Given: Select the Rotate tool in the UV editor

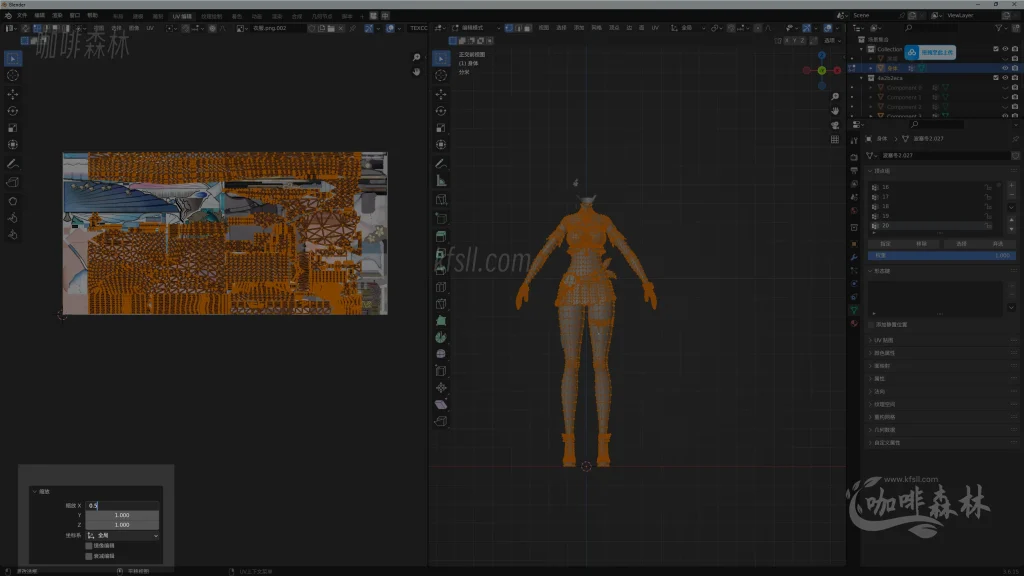Looking at the screenshot, I should click(x=12, y=111).
